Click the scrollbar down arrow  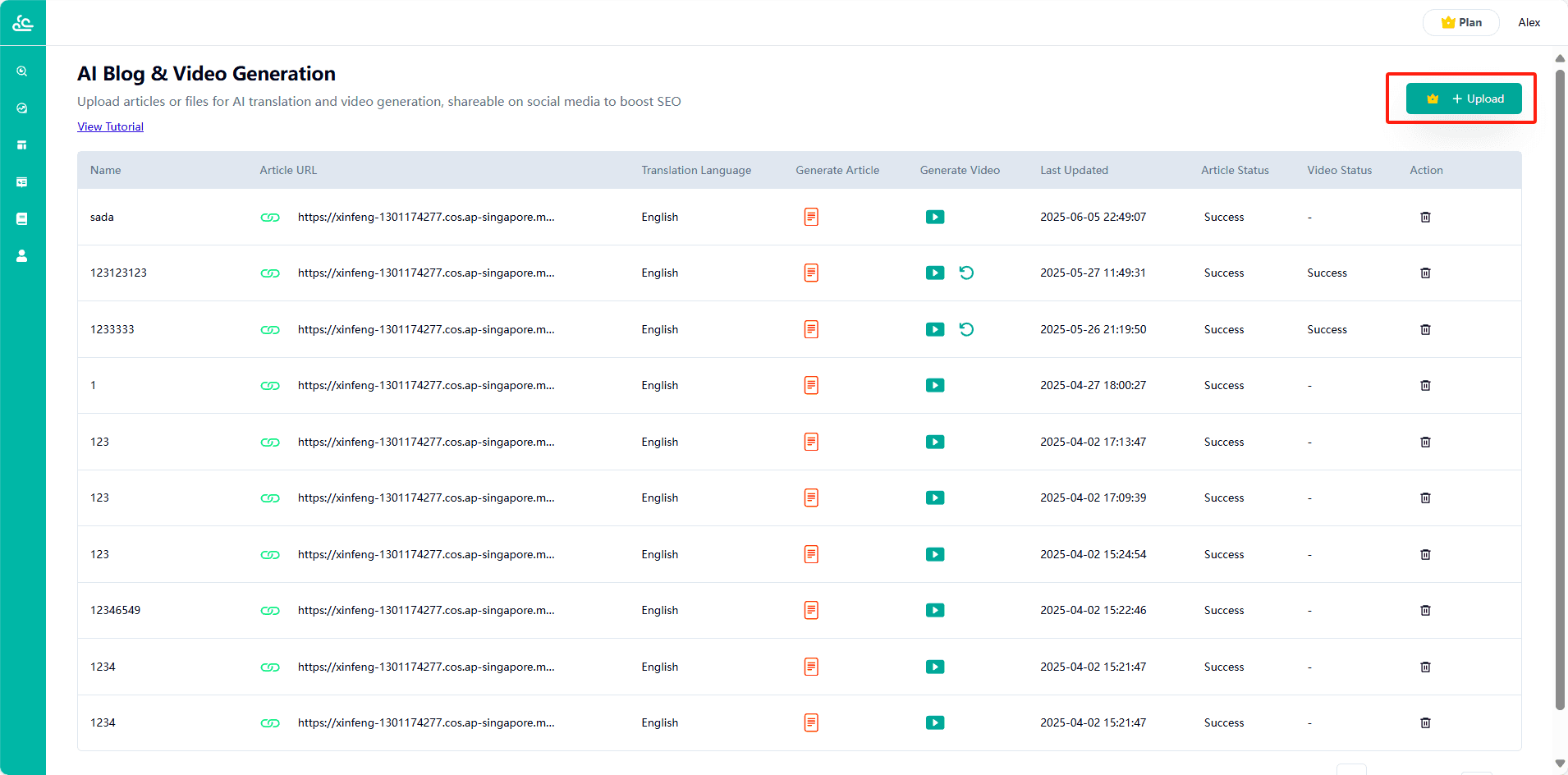click(1560, 764)
